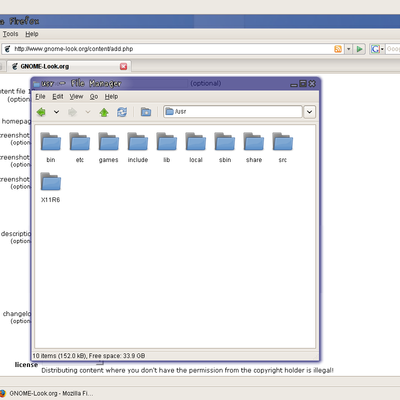
Task: Select the share folder
Action: point(254,147)
